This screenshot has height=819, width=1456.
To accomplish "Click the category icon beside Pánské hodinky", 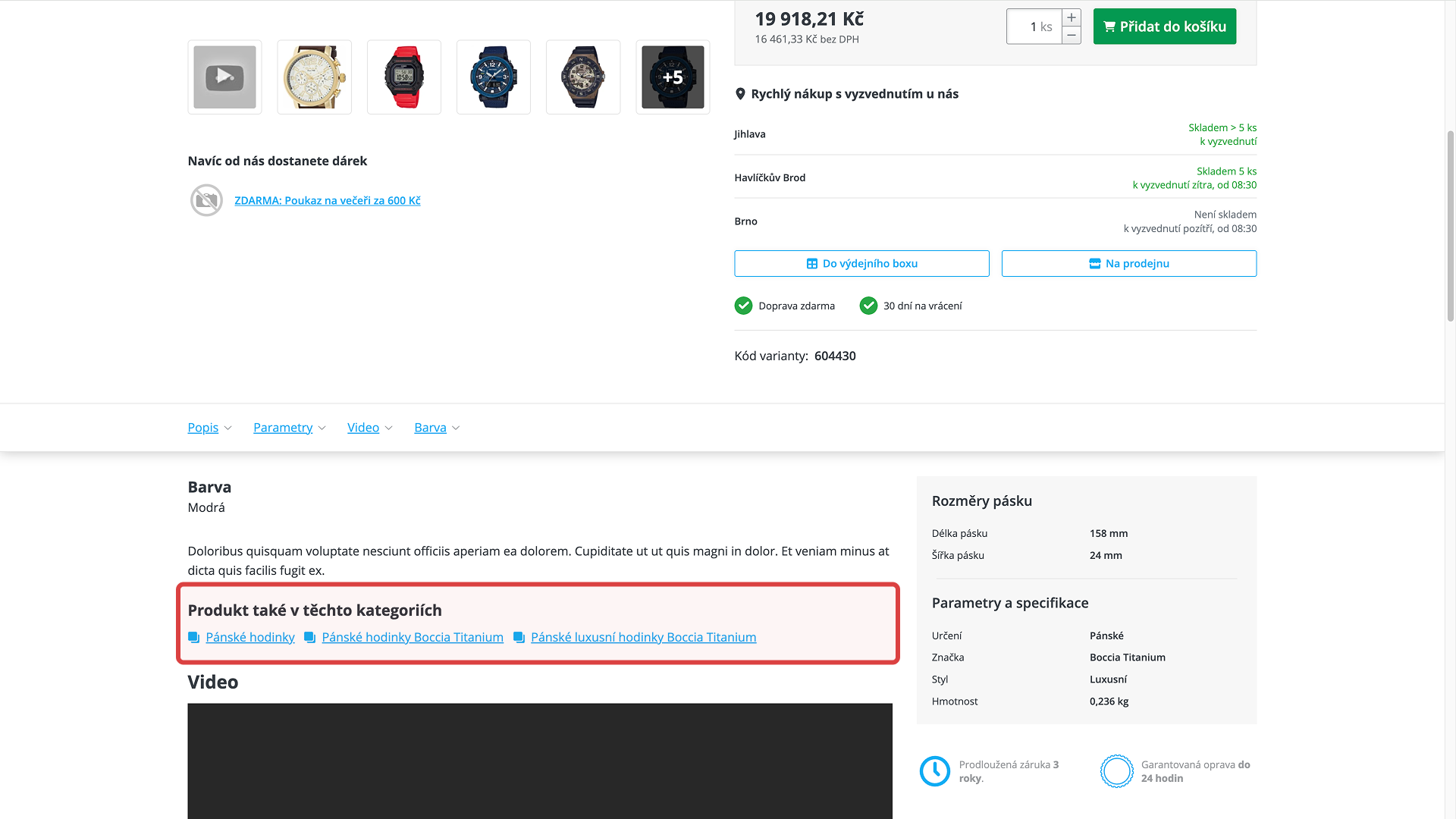I will pos(194,638).
